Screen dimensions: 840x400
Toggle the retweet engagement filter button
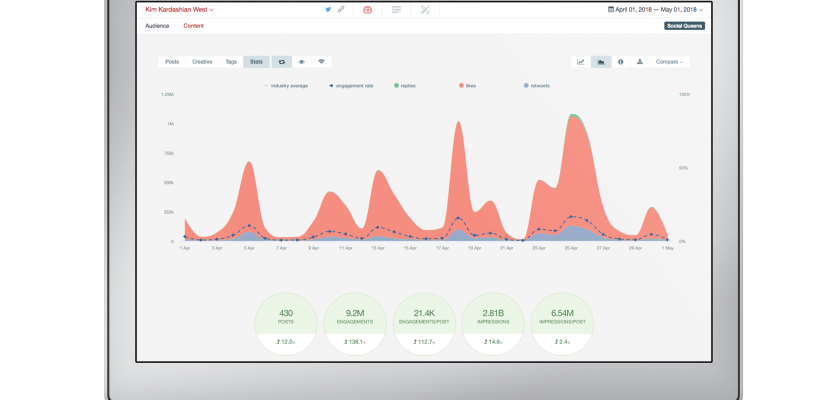[x=282, y=62]
